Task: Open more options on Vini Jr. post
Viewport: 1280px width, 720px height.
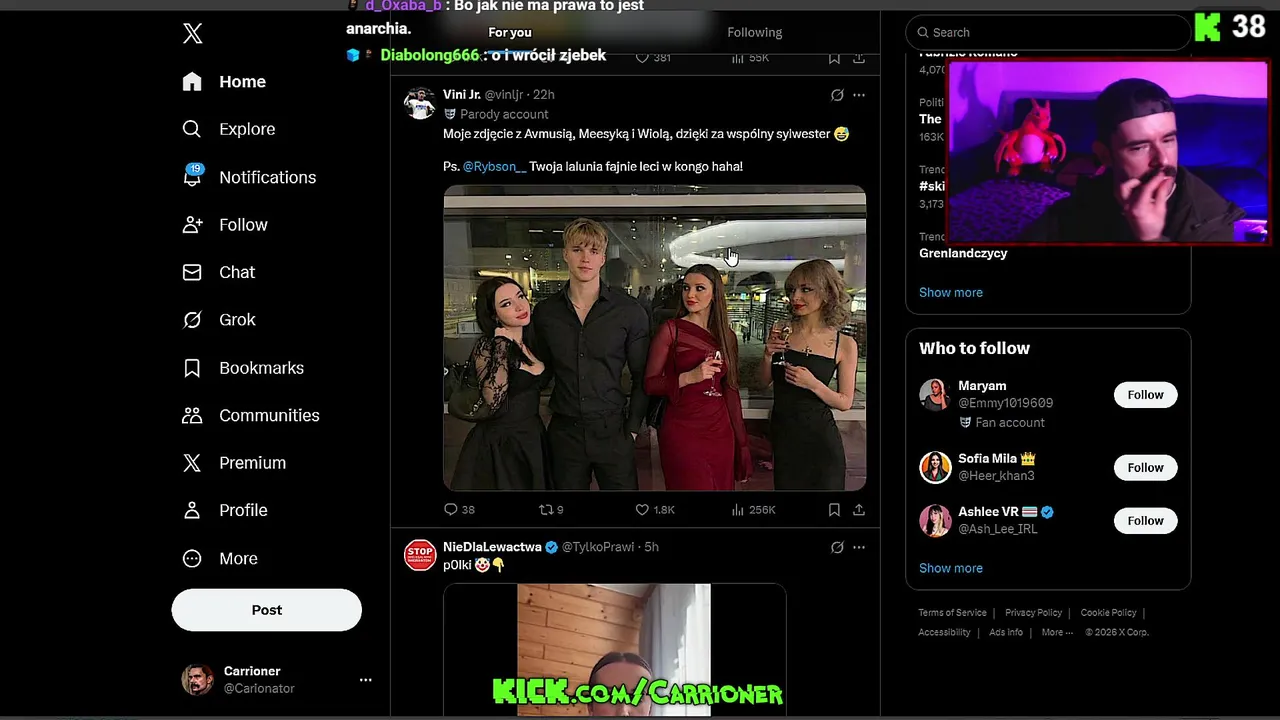Action: pos(859,95)
